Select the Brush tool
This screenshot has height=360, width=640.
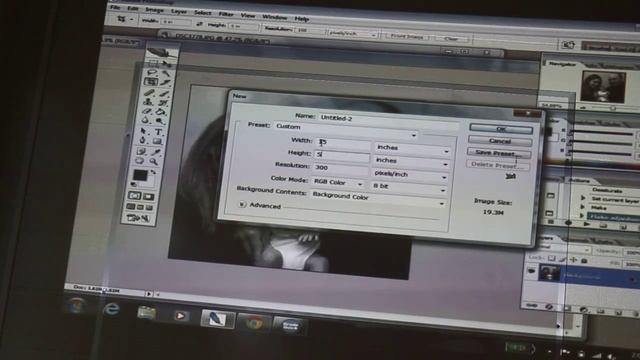point(163,93)
